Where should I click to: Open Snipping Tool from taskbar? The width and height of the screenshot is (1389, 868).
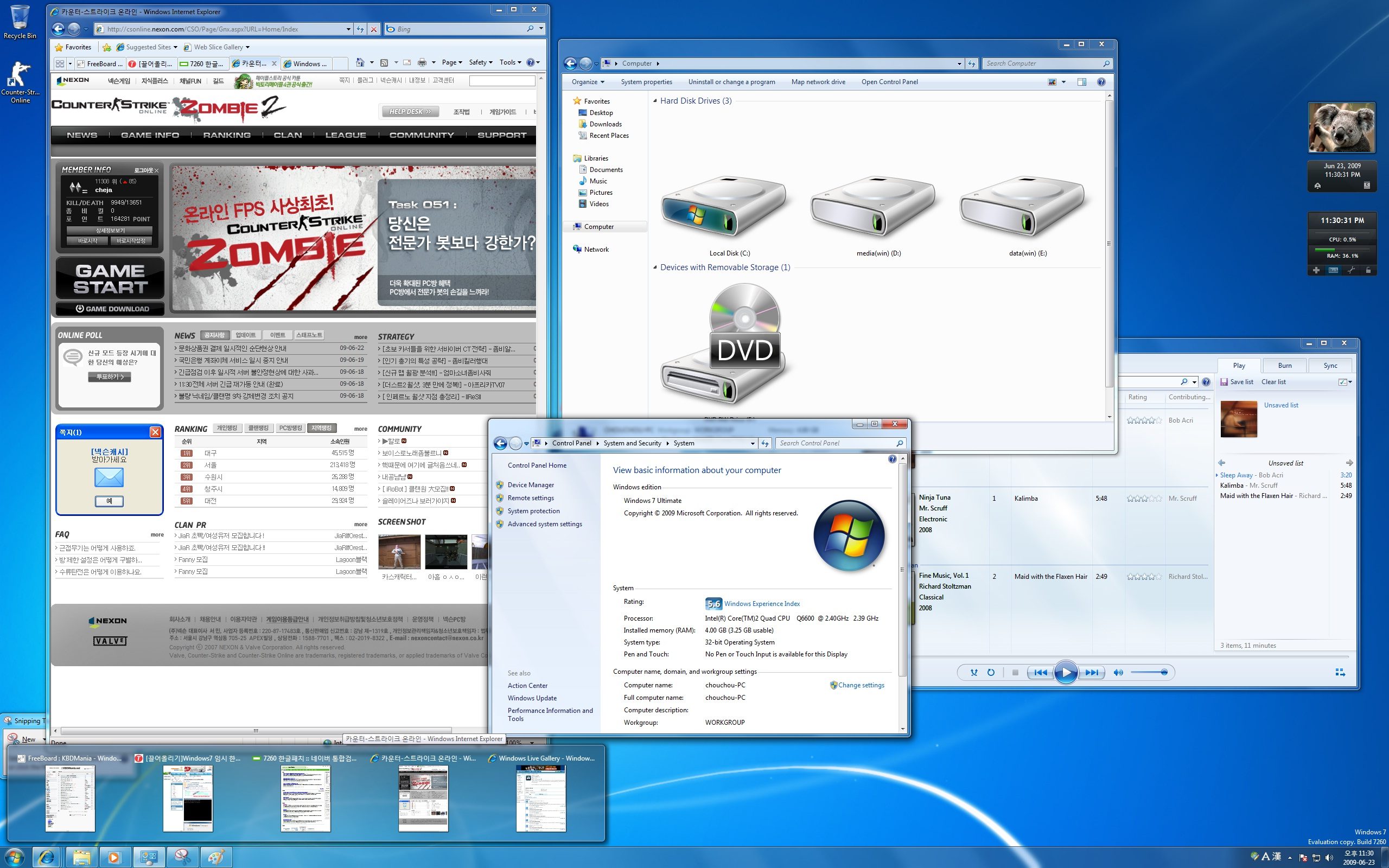(x=182, y=858)
